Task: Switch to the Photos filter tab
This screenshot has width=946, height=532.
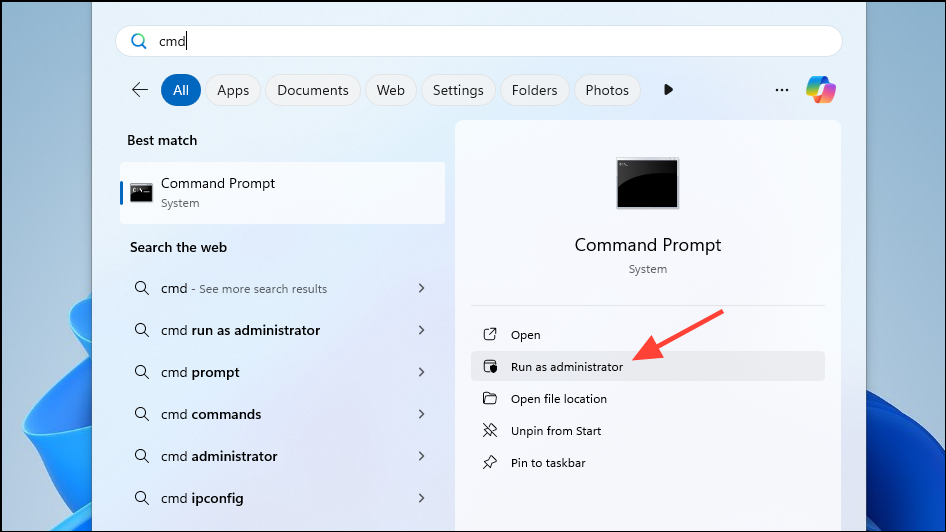Action: pos(607,90)
